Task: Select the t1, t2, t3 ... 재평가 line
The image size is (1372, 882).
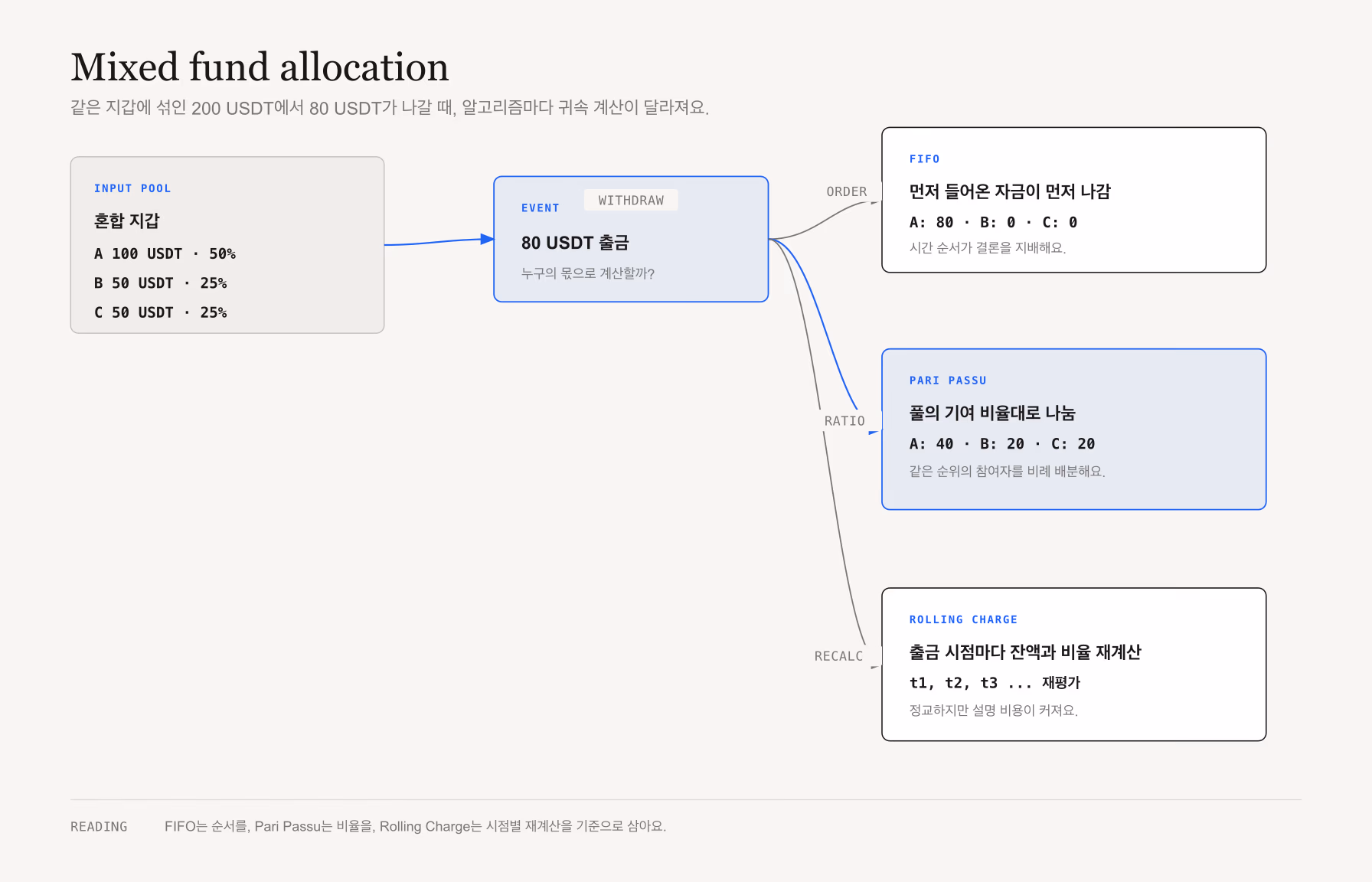Action: click(x=995, y=682)
